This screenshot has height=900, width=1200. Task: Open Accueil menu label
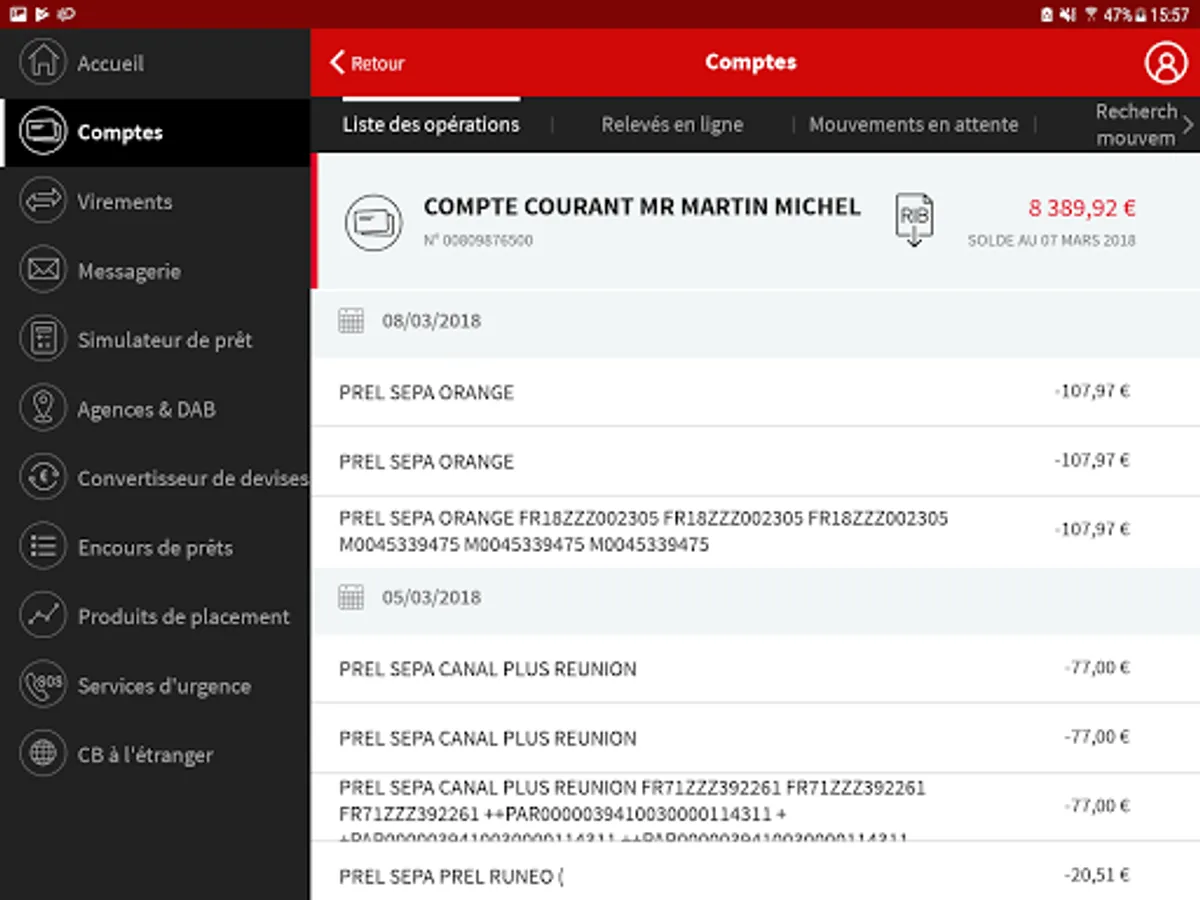pos(111,63)
